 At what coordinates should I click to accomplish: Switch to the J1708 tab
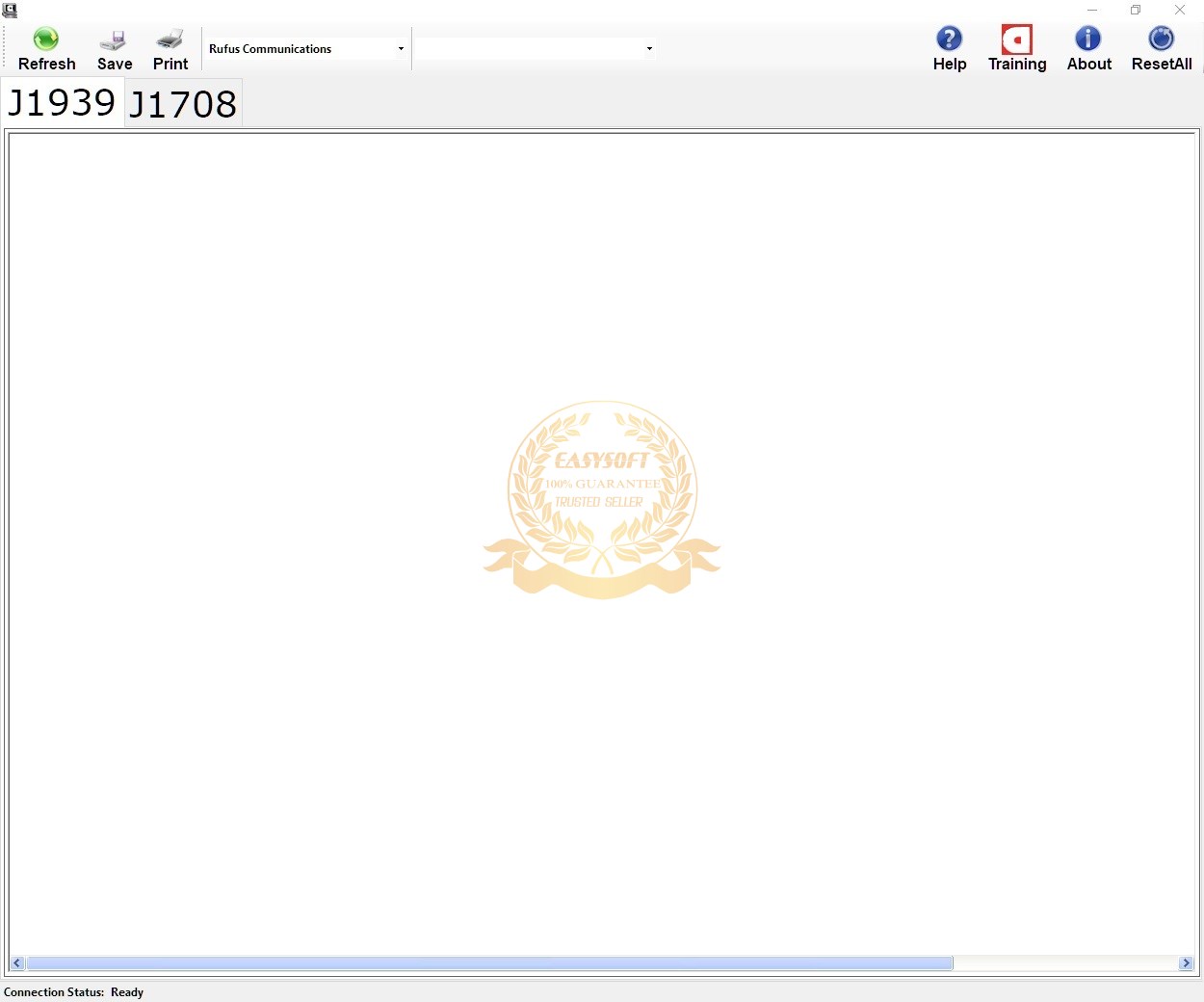pos(183,104)
